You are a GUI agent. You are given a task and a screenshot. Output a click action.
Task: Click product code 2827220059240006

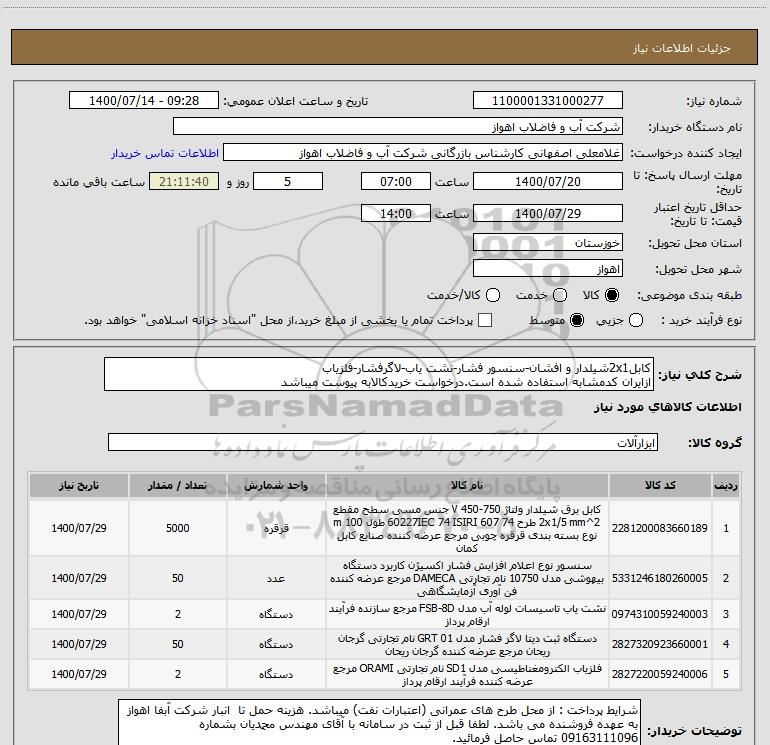[660, 674]
